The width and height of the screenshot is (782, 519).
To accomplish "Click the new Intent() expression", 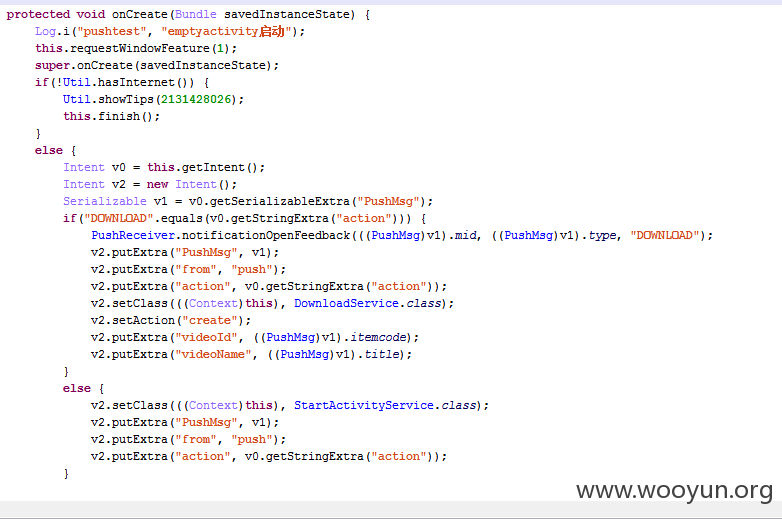I will pos(192,184).
